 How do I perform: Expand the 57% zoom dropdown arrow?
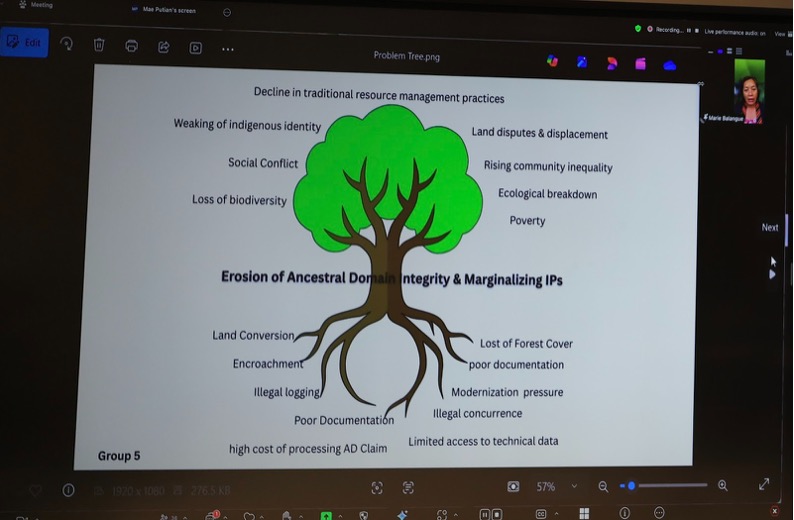[x=574, y=487]
